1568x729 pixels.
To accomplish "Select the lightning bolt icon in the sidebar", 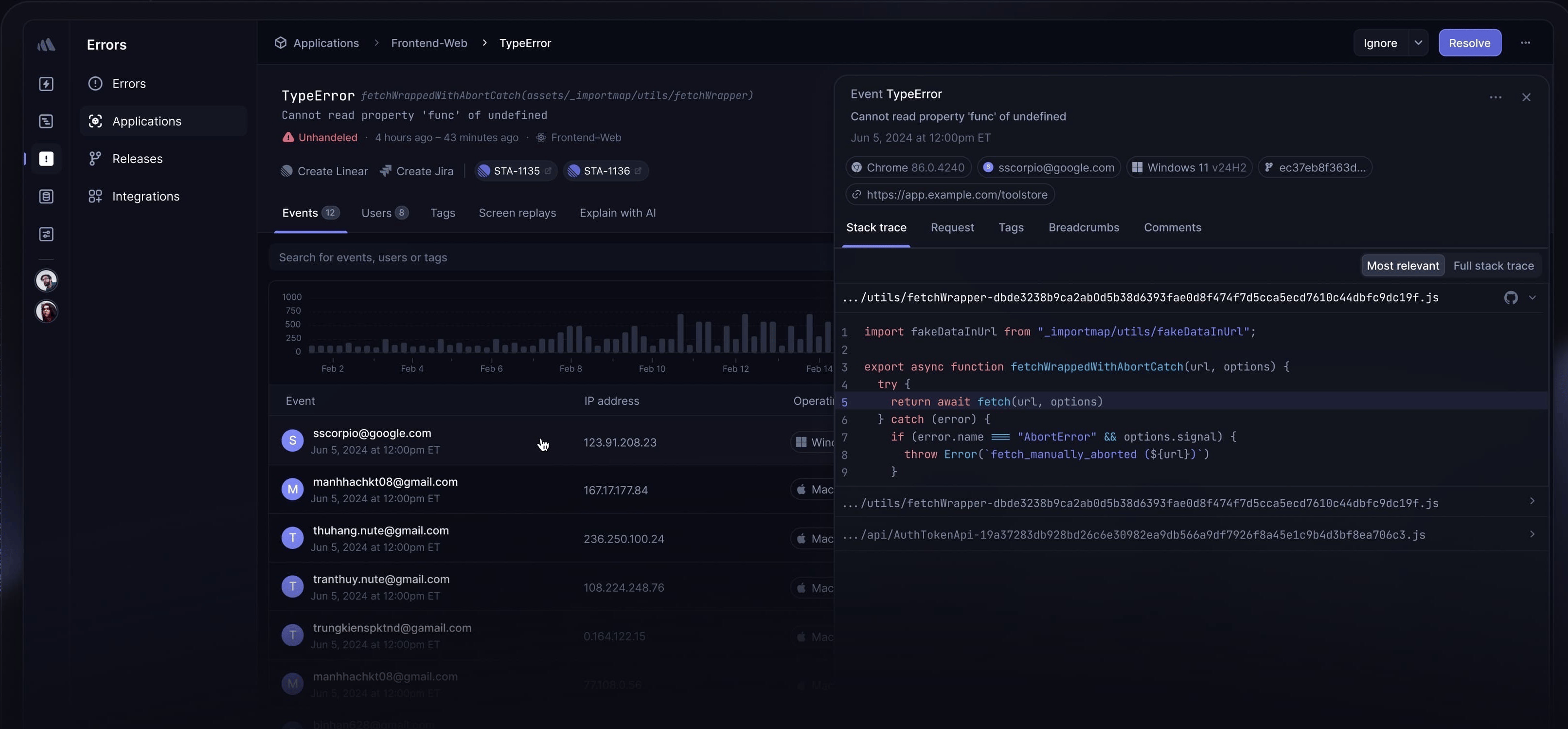I will (x=46, y=84).
